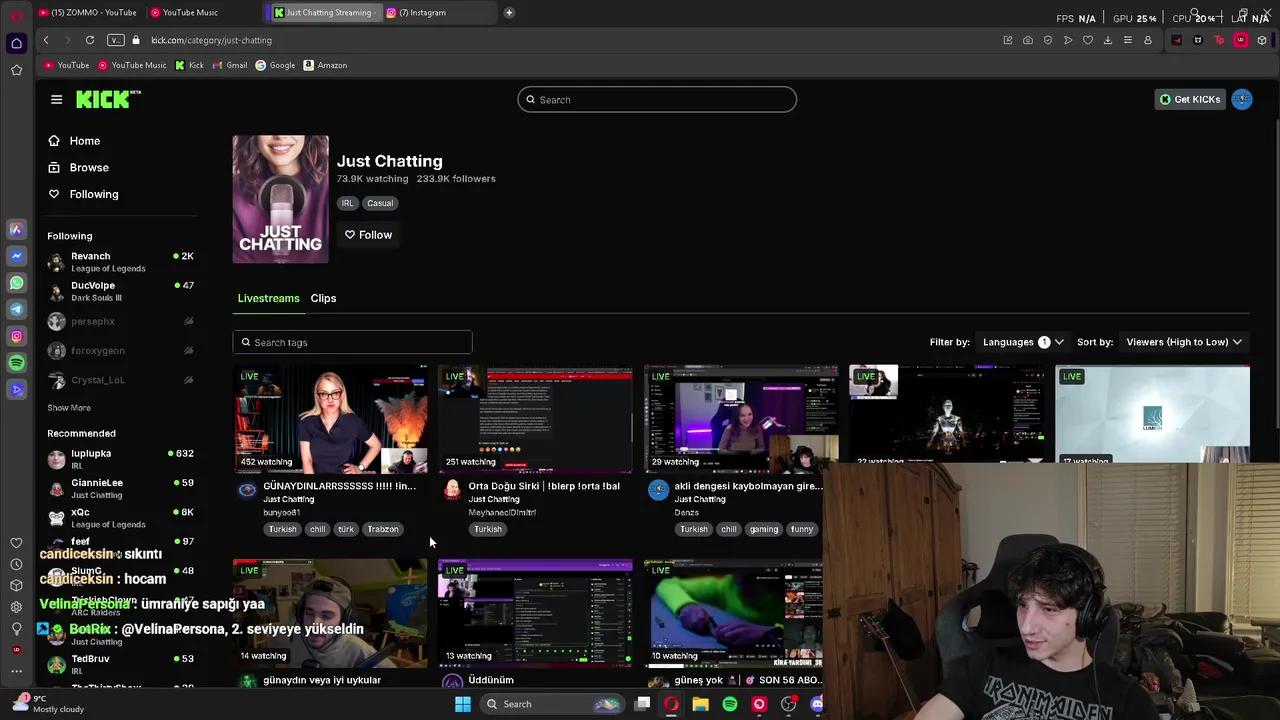Open luplupka in Recommended list

[x=120, y=459]
